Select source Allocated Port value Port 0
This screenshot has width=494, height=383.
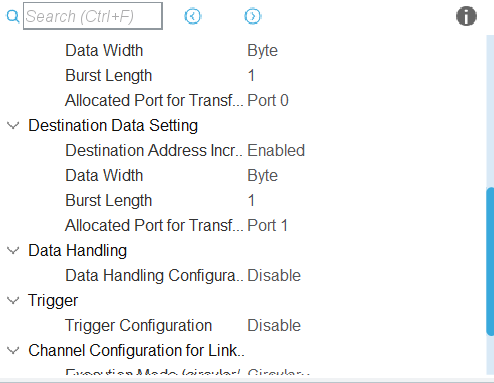(268, 100)
